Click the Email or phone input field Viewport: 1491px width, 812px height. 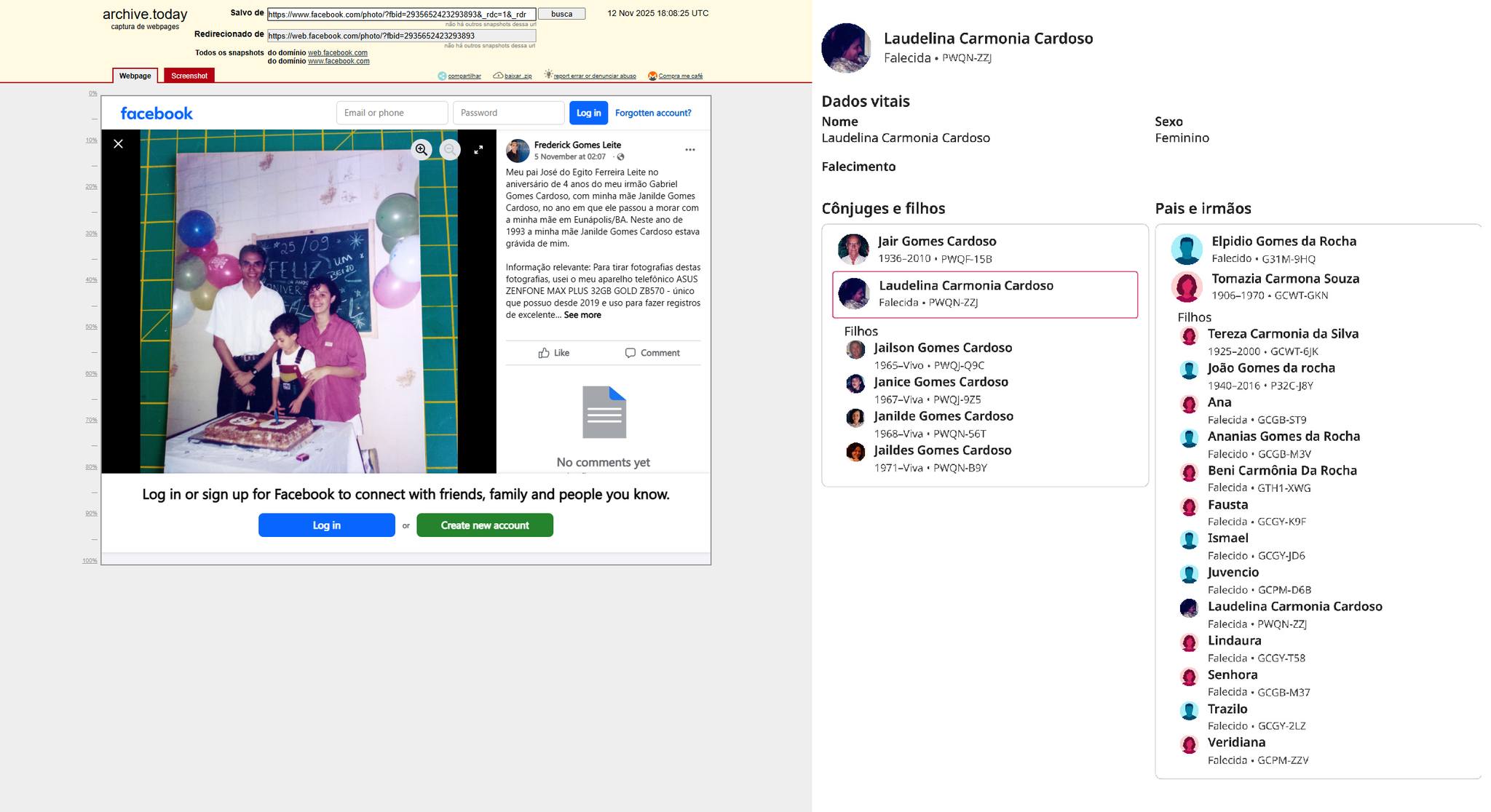point(392,113)
